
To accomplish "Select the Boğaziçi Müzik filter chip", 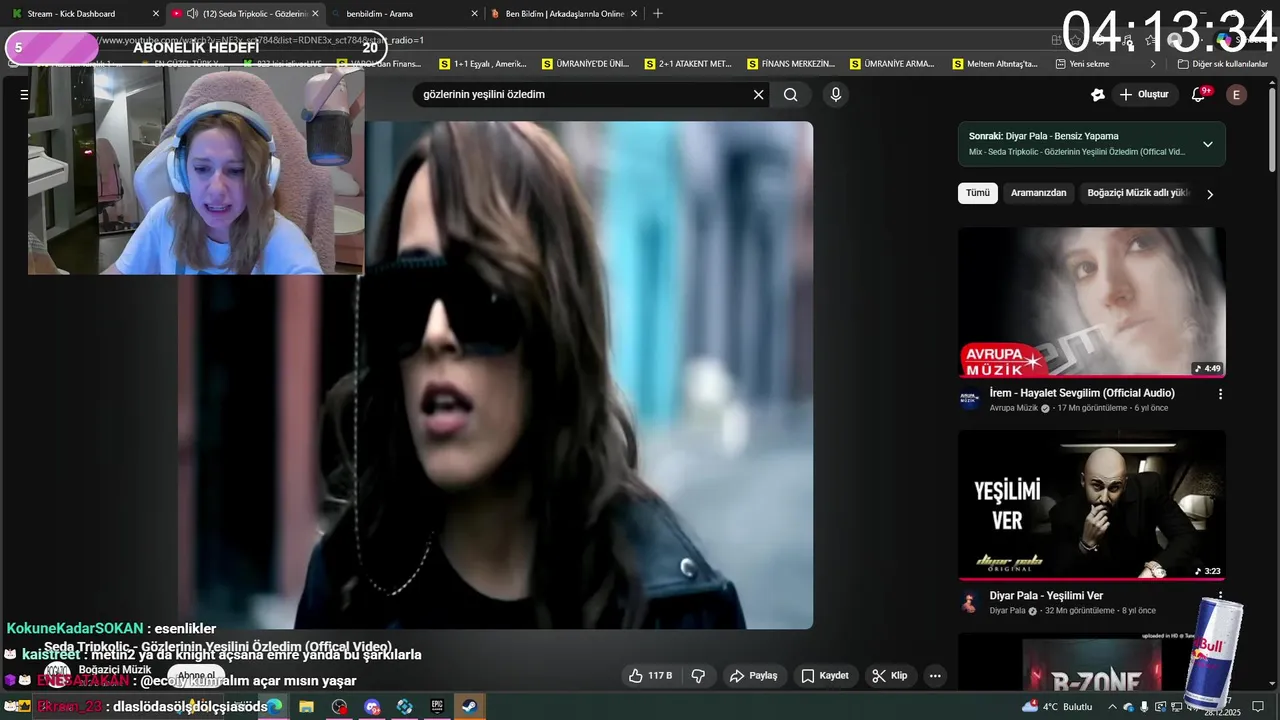I will tap(1139, 193).
